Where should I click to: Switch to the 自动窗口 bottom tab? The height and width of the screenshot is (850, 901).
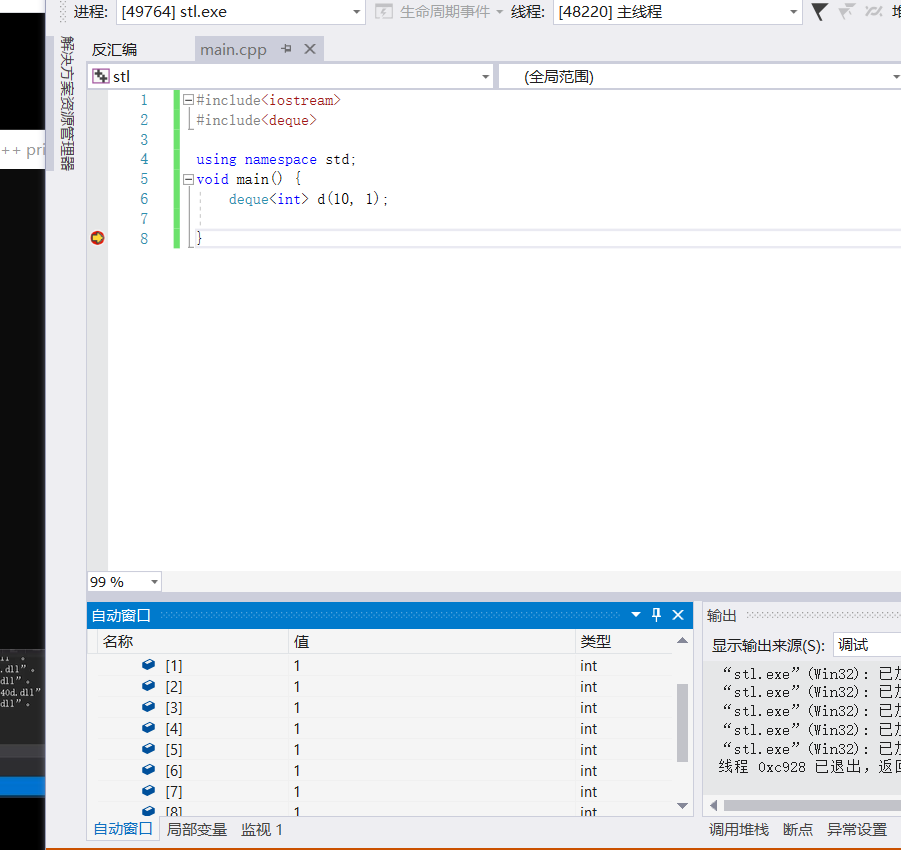pyautogui.click(x=122, y=829)
